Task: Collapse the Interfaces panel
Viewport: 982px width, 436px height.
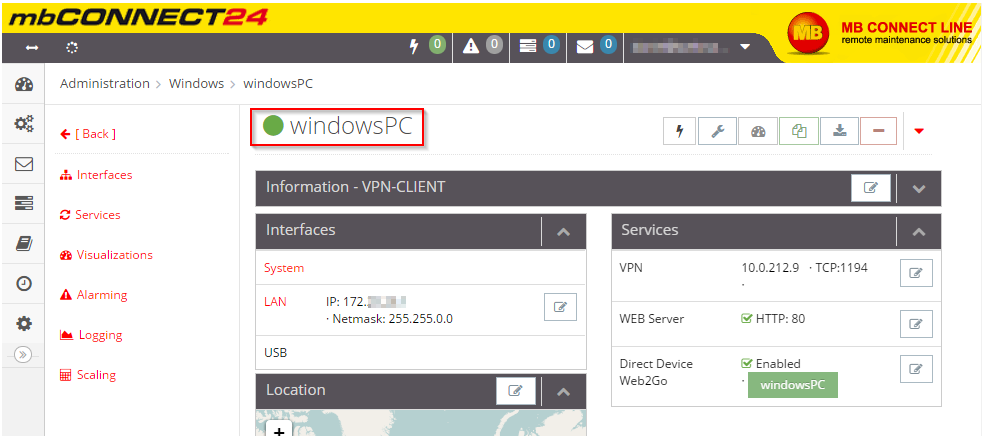Action: click(564, 232)
